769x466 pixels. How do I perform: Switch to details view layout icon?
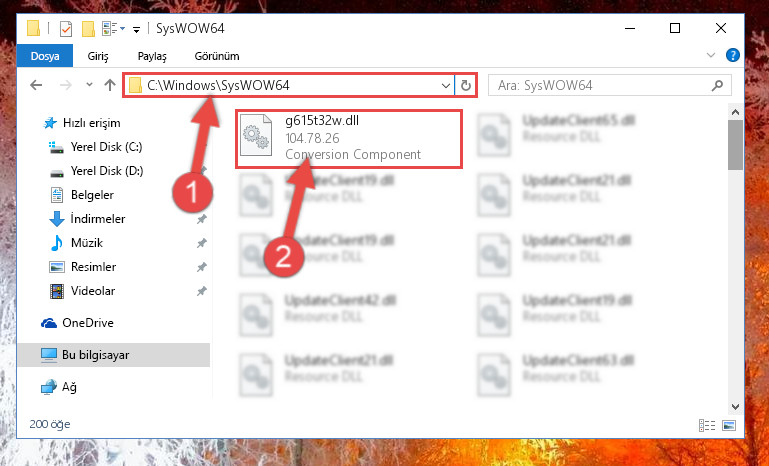tap(707, 425)
